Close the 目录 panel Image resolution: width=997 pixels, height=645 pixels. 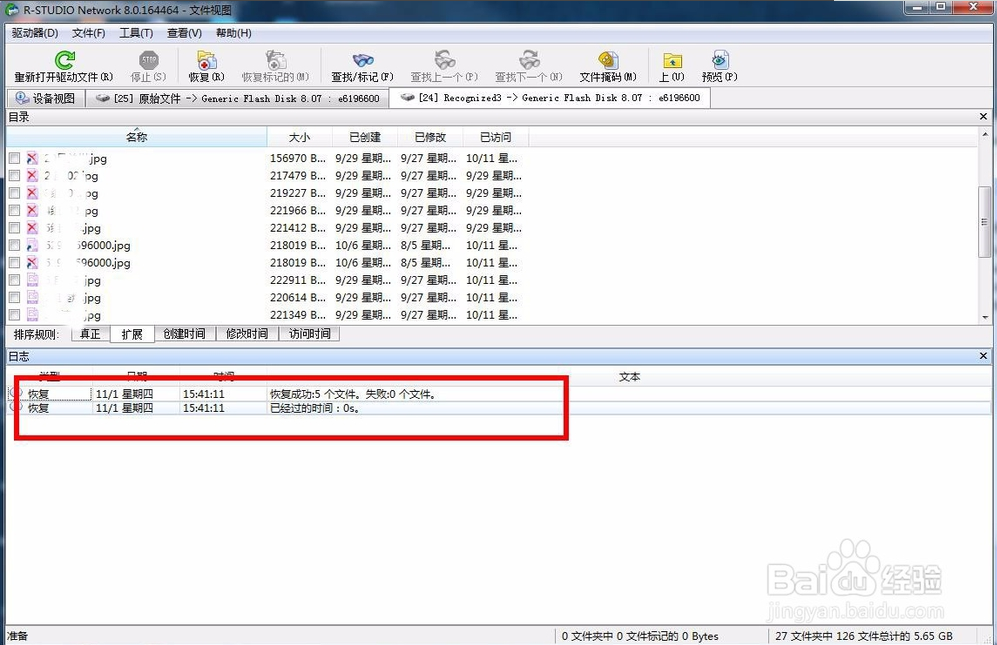tap(983, 116)
